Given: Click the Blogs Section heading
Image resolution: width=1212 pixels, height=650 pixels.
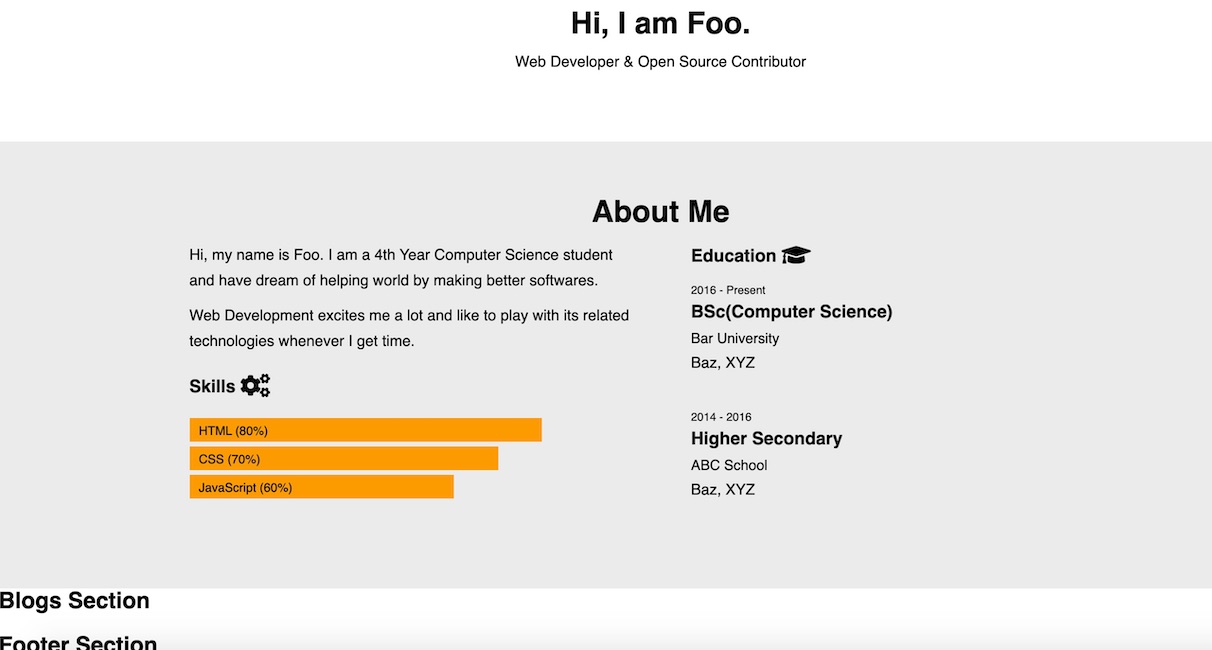Looking at the screenshot, I should coord(75,601).
